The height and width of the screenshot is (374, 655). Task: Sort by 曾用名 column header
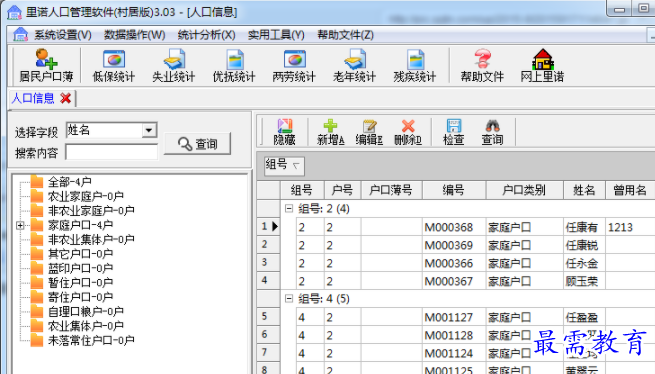630,190
